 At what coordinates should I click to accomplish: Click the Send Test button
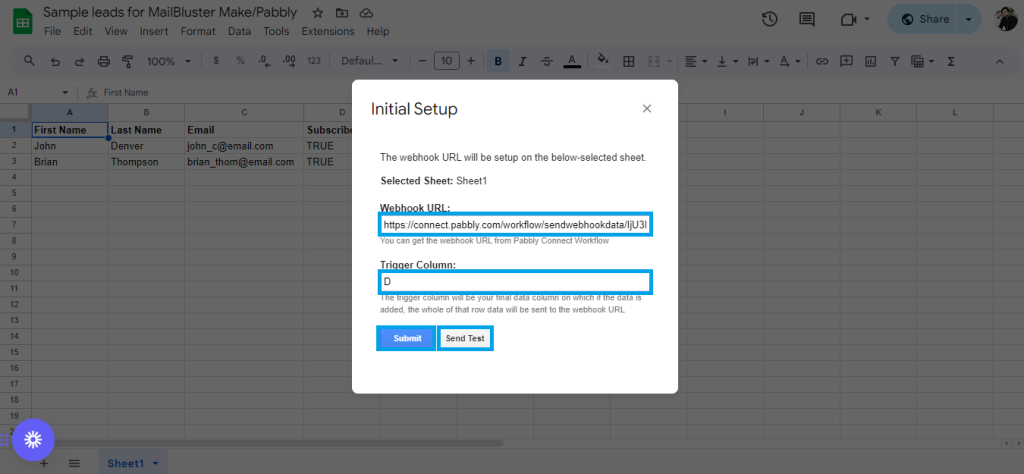pos(465,338)
